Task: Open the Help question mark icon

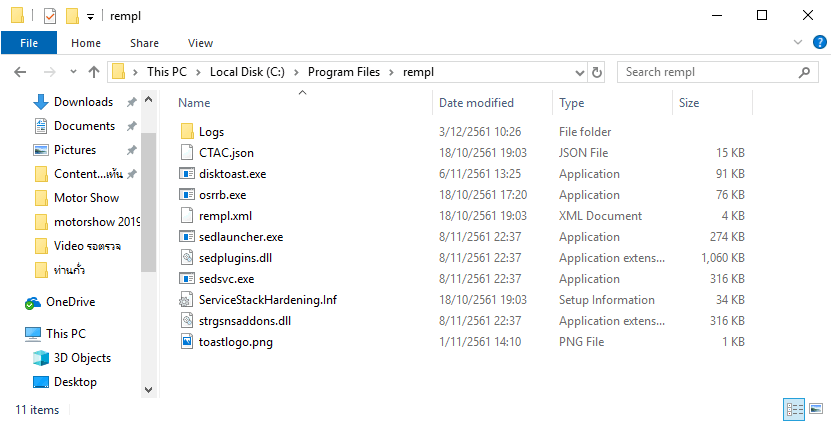Action: click(x=818, y=43)
